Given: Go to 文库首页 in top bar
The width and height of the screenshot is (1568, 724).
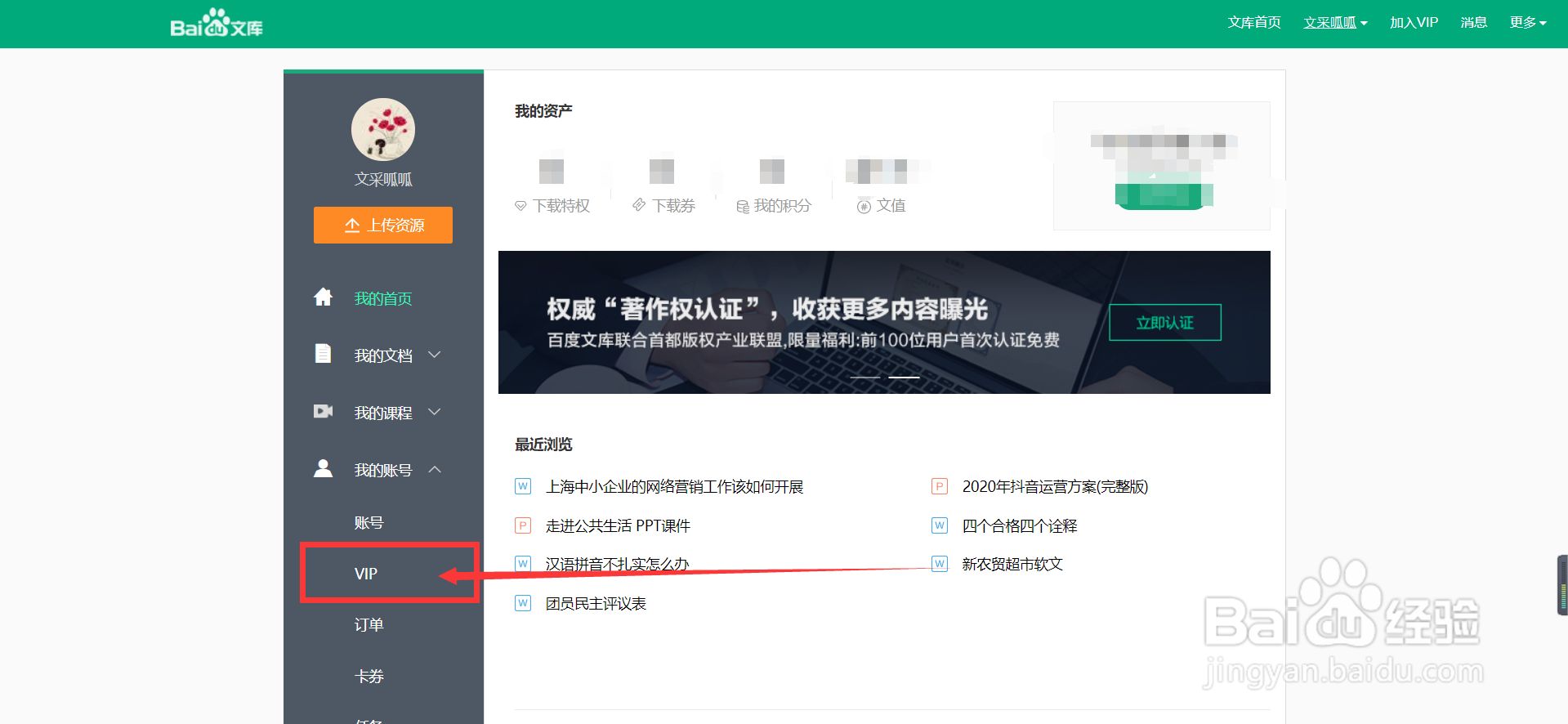Looking at the screenshot, I should [1254, 23].
